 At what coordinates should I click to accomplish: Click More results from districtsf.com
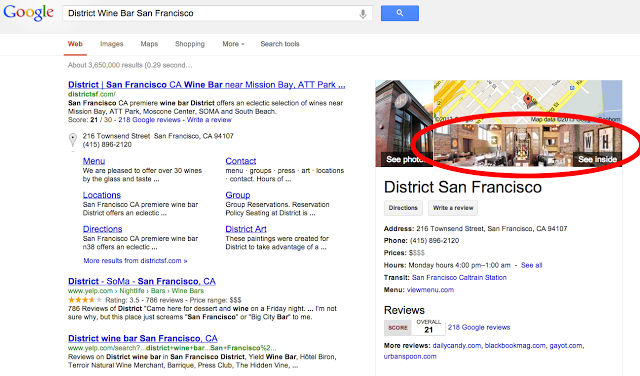point(135,260)
